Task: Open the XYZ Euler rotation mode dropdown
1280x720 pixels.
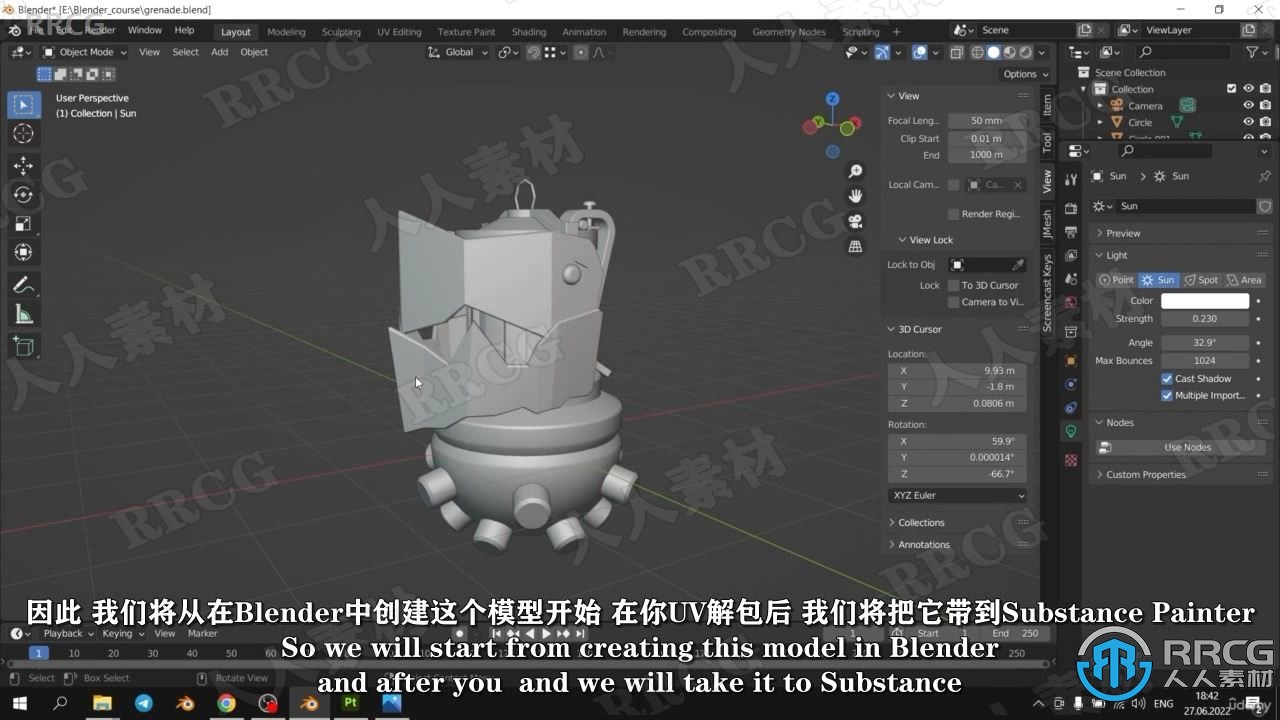Action: 957,496
